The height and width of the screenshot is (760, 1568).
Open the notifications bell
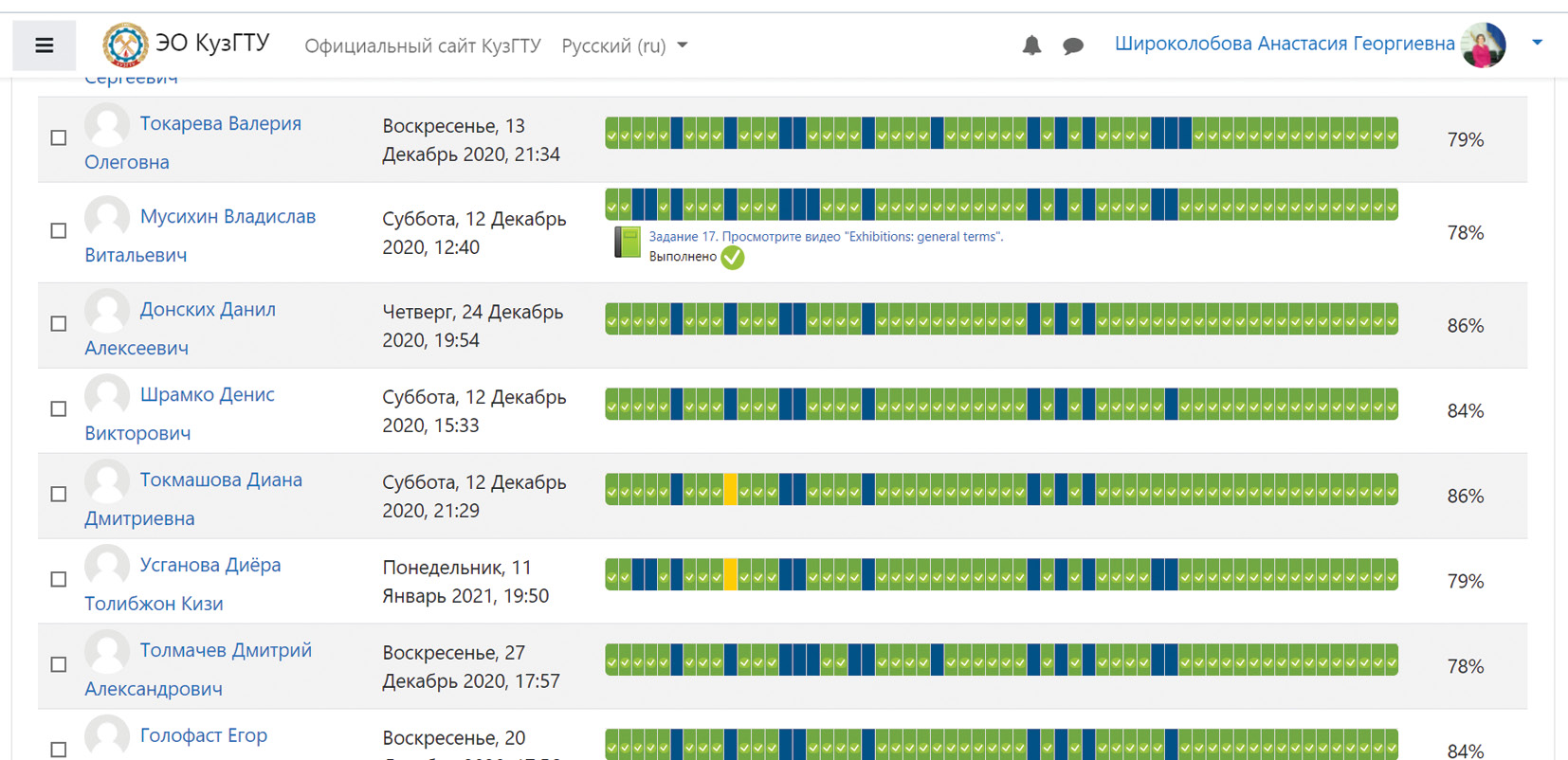coord(1031,45)
